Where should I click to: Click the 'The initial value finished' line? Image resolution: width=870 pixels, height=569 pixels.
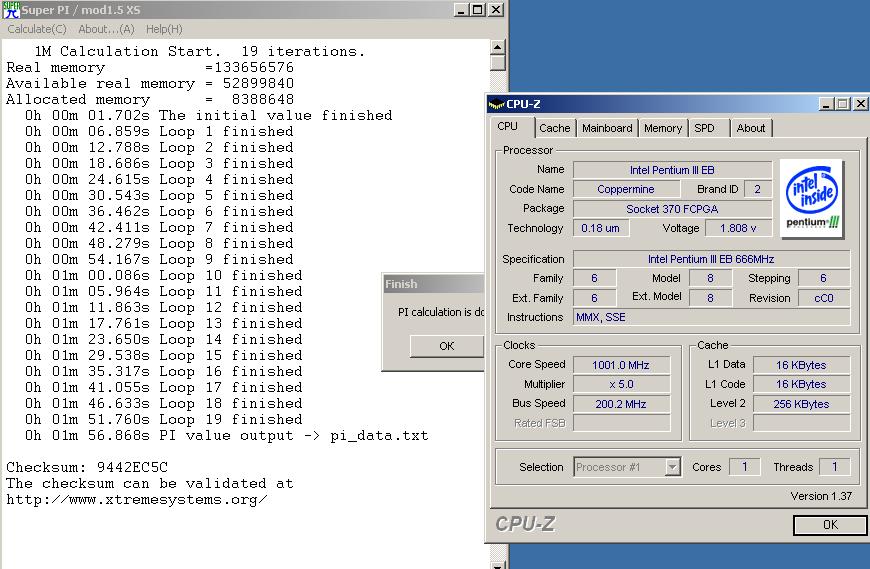point(209,115)
